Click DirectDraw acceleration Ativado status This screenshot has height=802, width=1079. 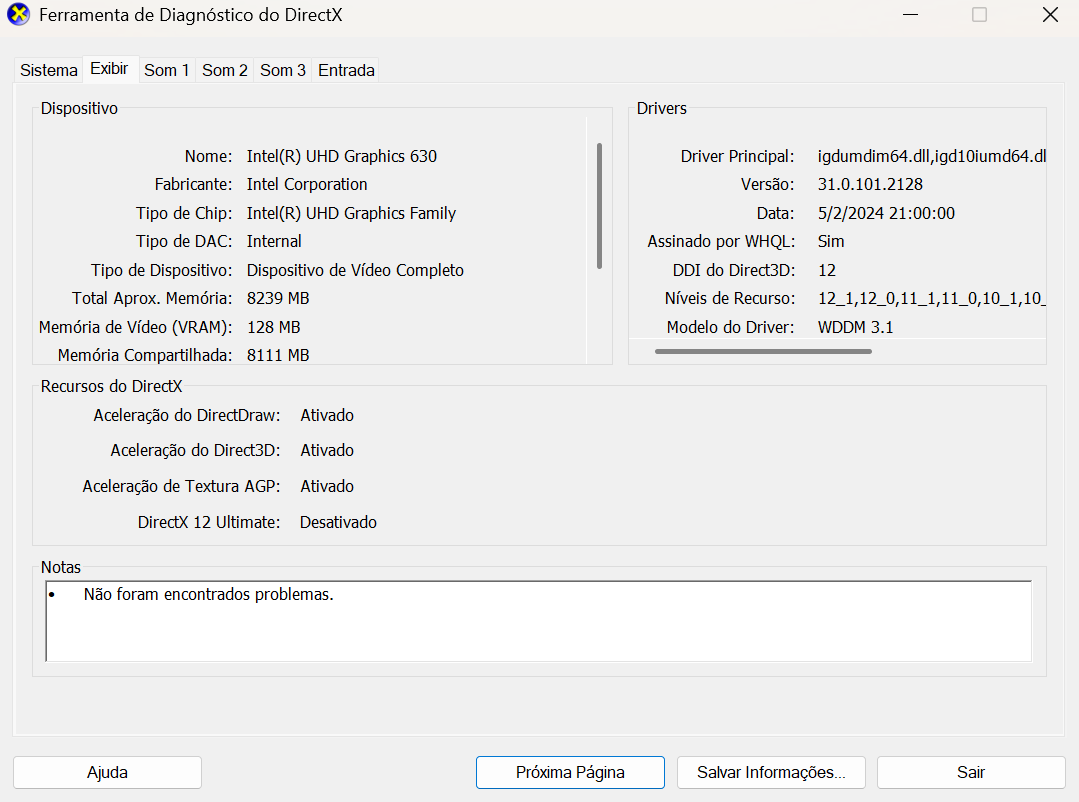pos(327,416)
